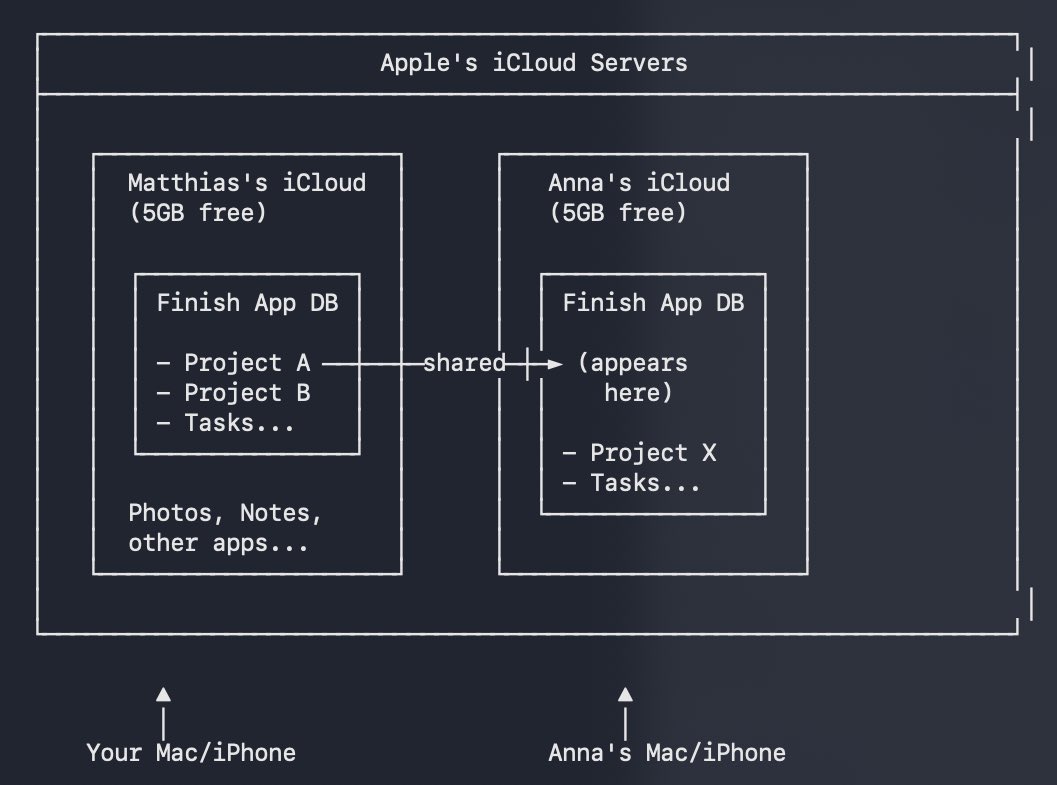
Task: Click "Finish App DB" in Matthias's box
Action: [247, 303]
